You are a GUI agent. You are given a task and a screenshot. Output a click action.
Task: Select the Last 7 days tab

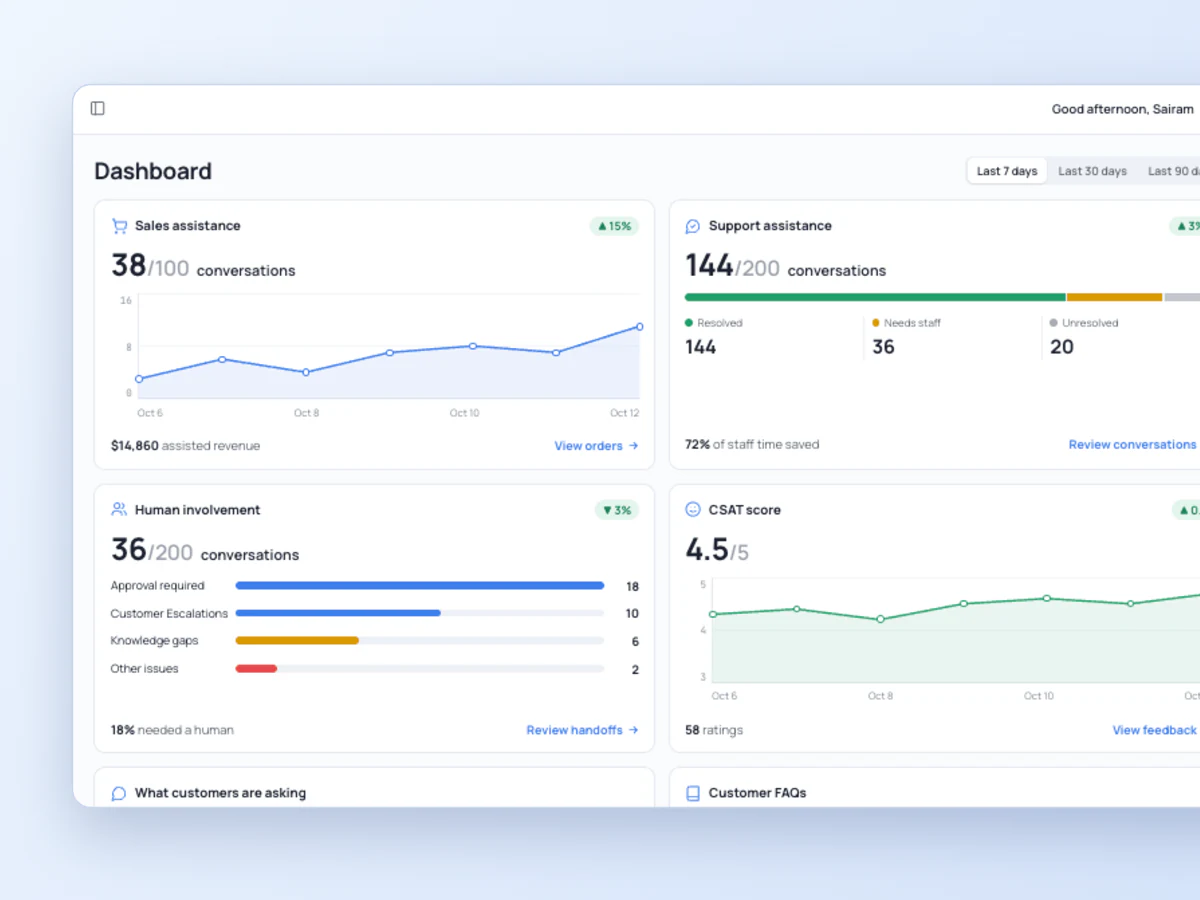click(1007, 171)
